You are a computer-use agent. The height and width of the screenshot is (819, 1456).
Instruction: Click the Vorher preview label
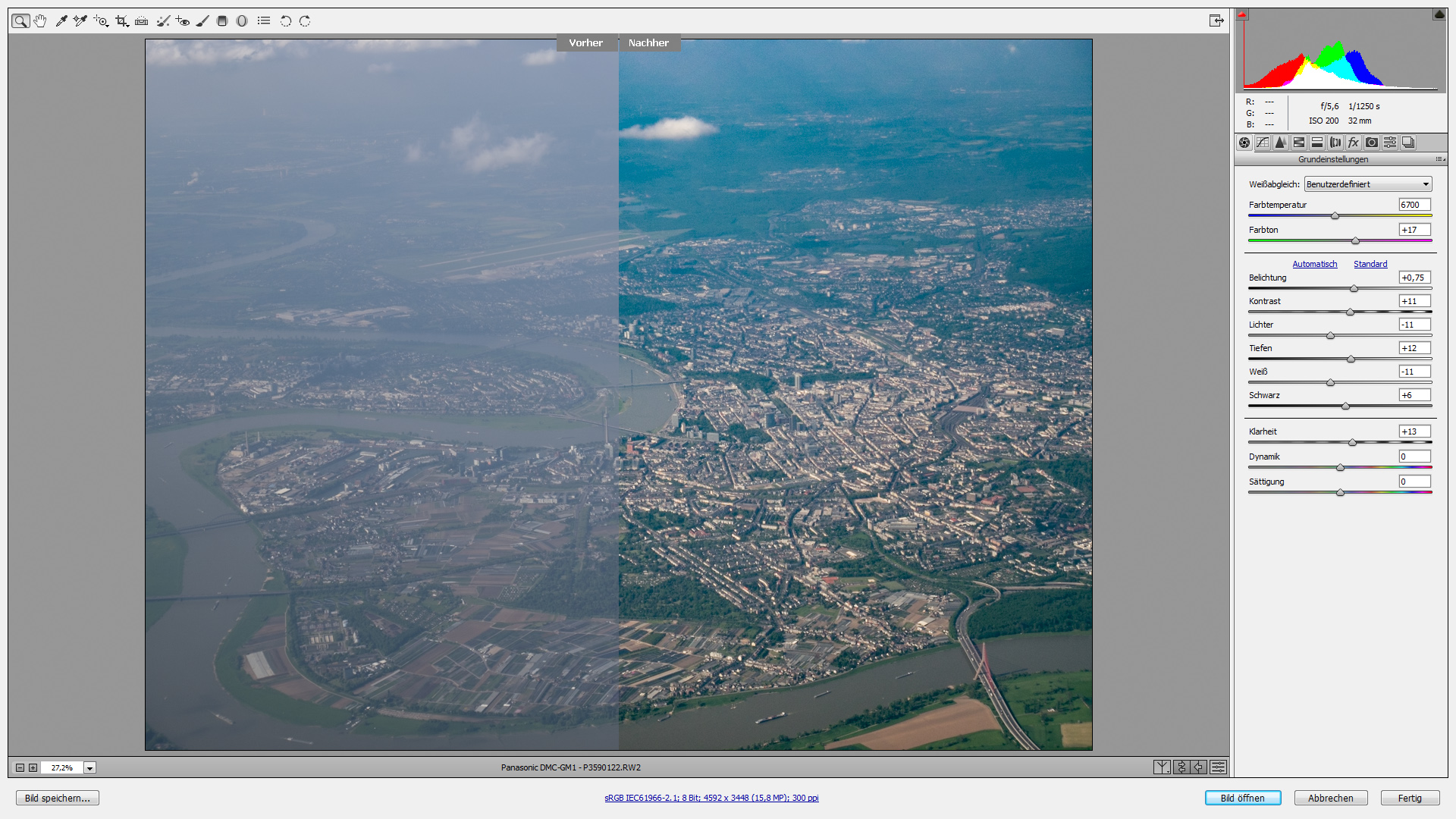[x=586, y=43]
